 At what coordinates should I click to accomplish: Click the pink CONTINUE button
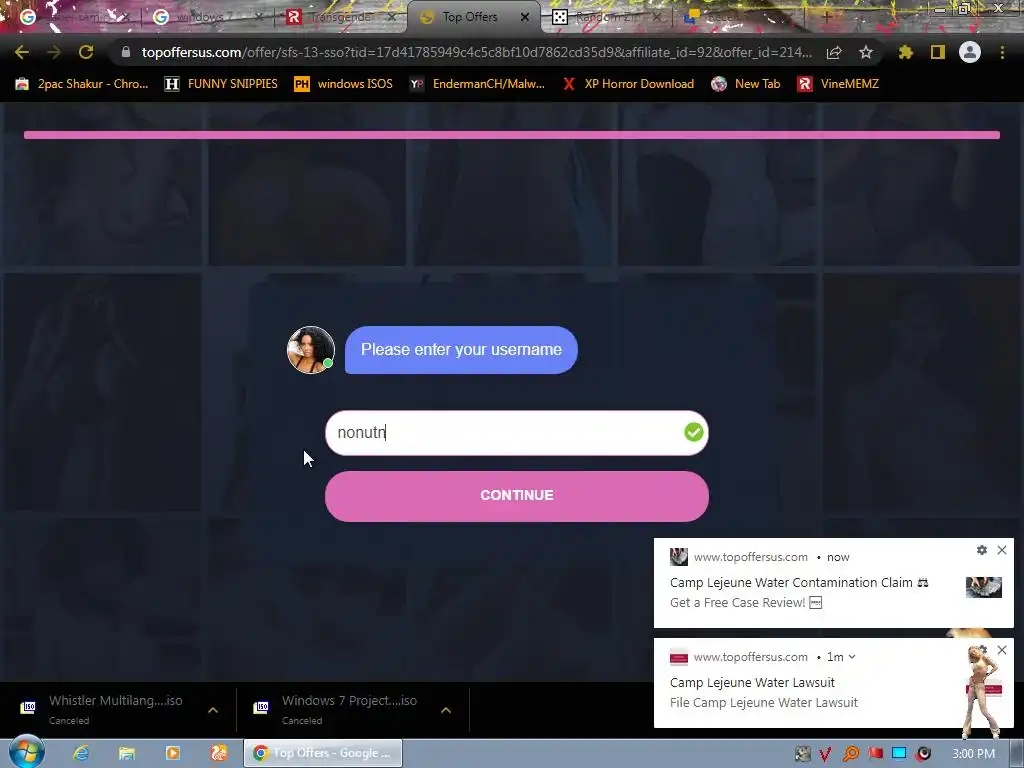pyautogui.click(x=517, y=496)
